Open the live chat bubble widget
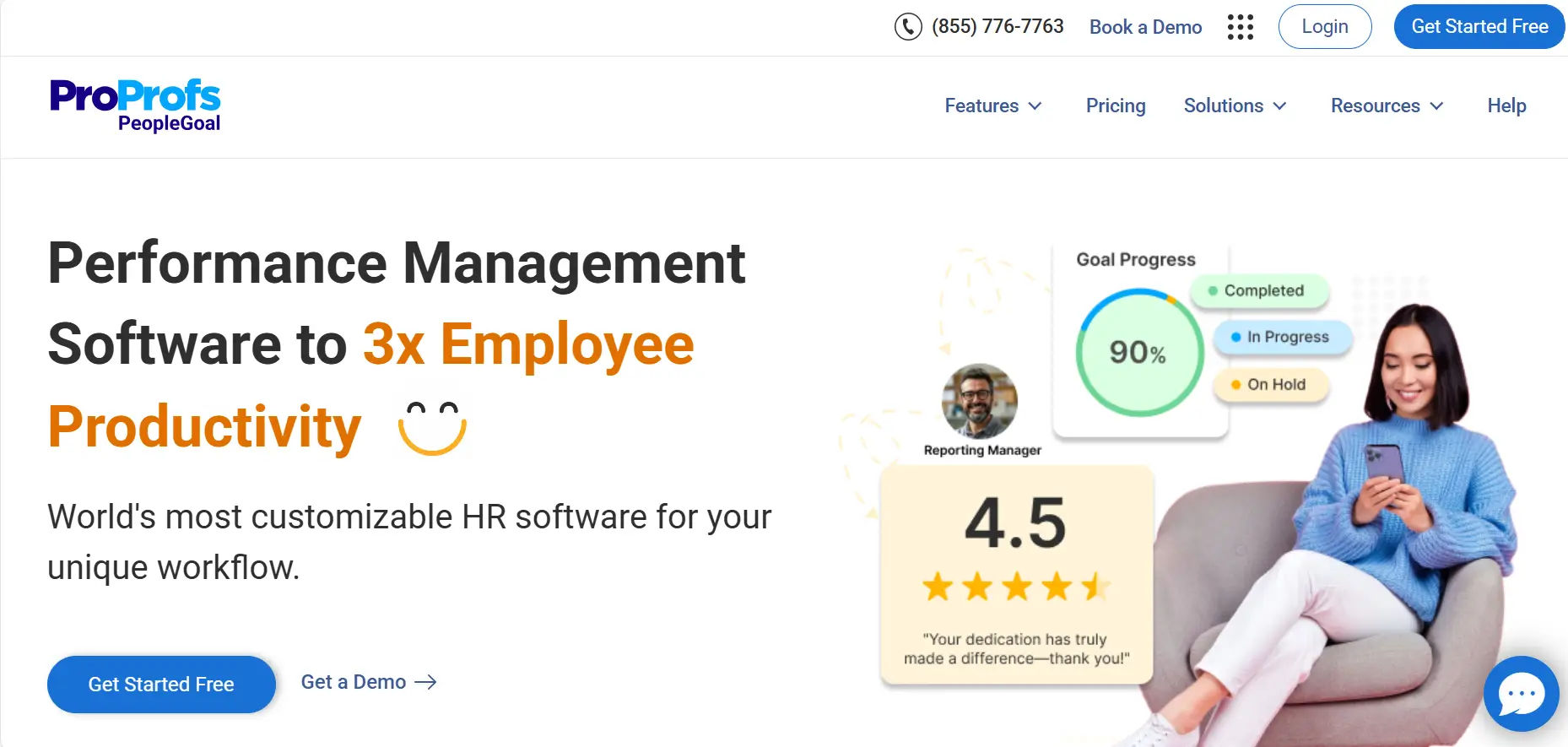1568x747 pixels. coord(1521,694)
